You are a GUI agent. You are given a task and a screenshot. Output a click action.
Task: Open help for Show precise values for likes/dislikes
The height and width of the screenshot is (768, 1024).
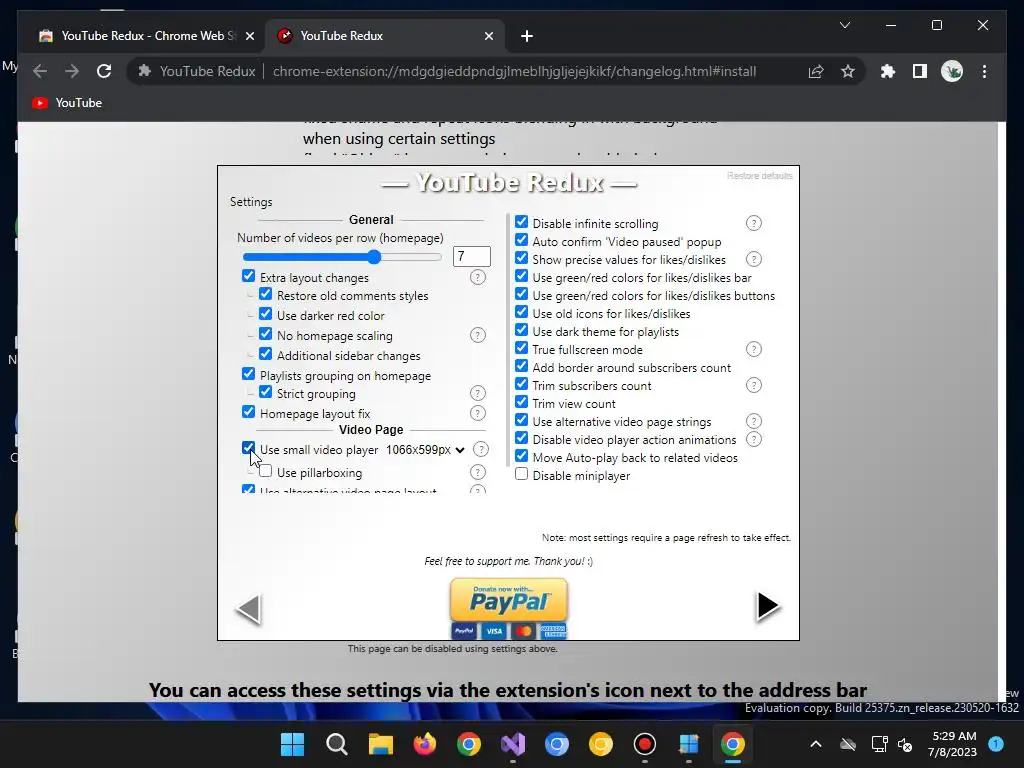(754, 259)
